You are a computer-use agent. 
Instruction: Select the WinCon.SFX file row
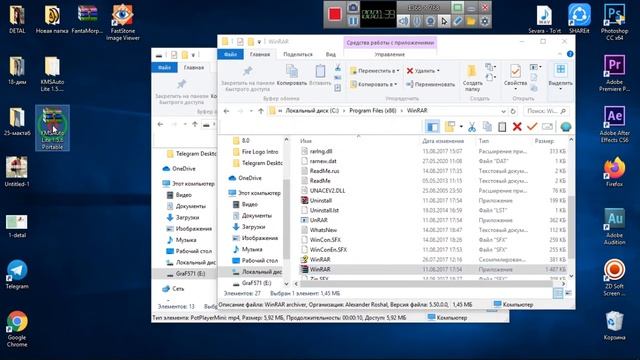pos(325,240)
